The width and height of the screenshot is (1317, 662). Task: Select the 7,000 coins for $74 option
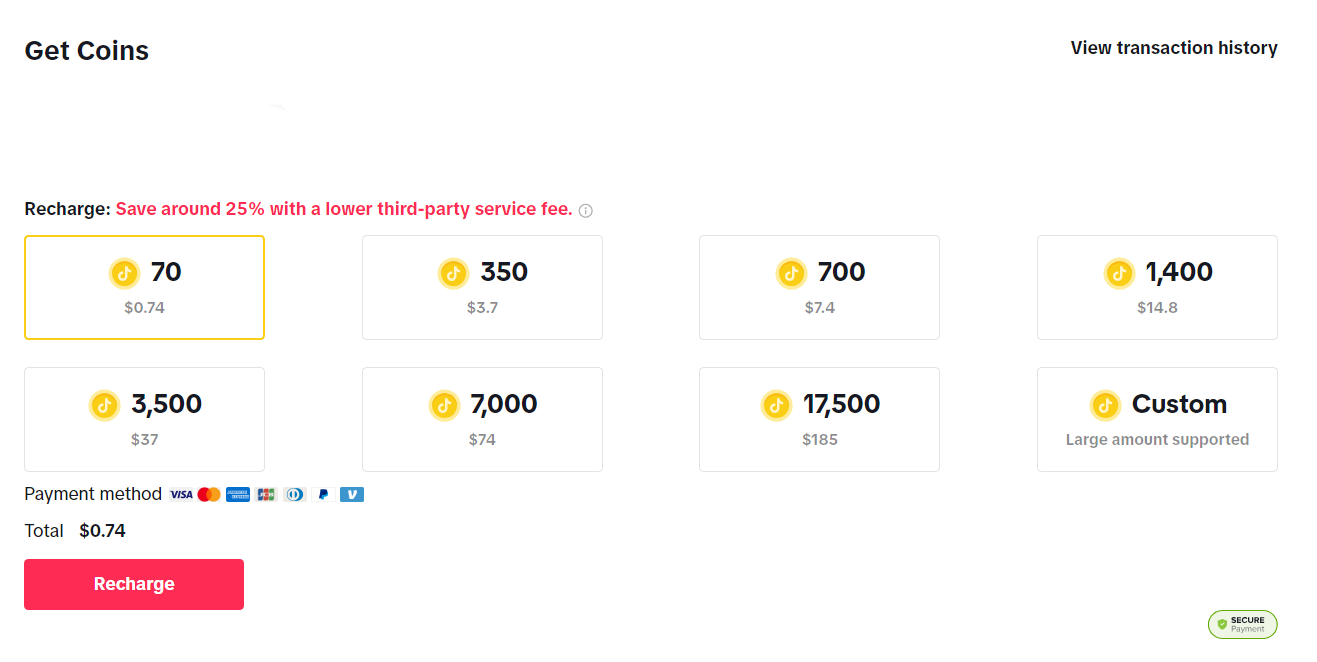click(482, 419)
